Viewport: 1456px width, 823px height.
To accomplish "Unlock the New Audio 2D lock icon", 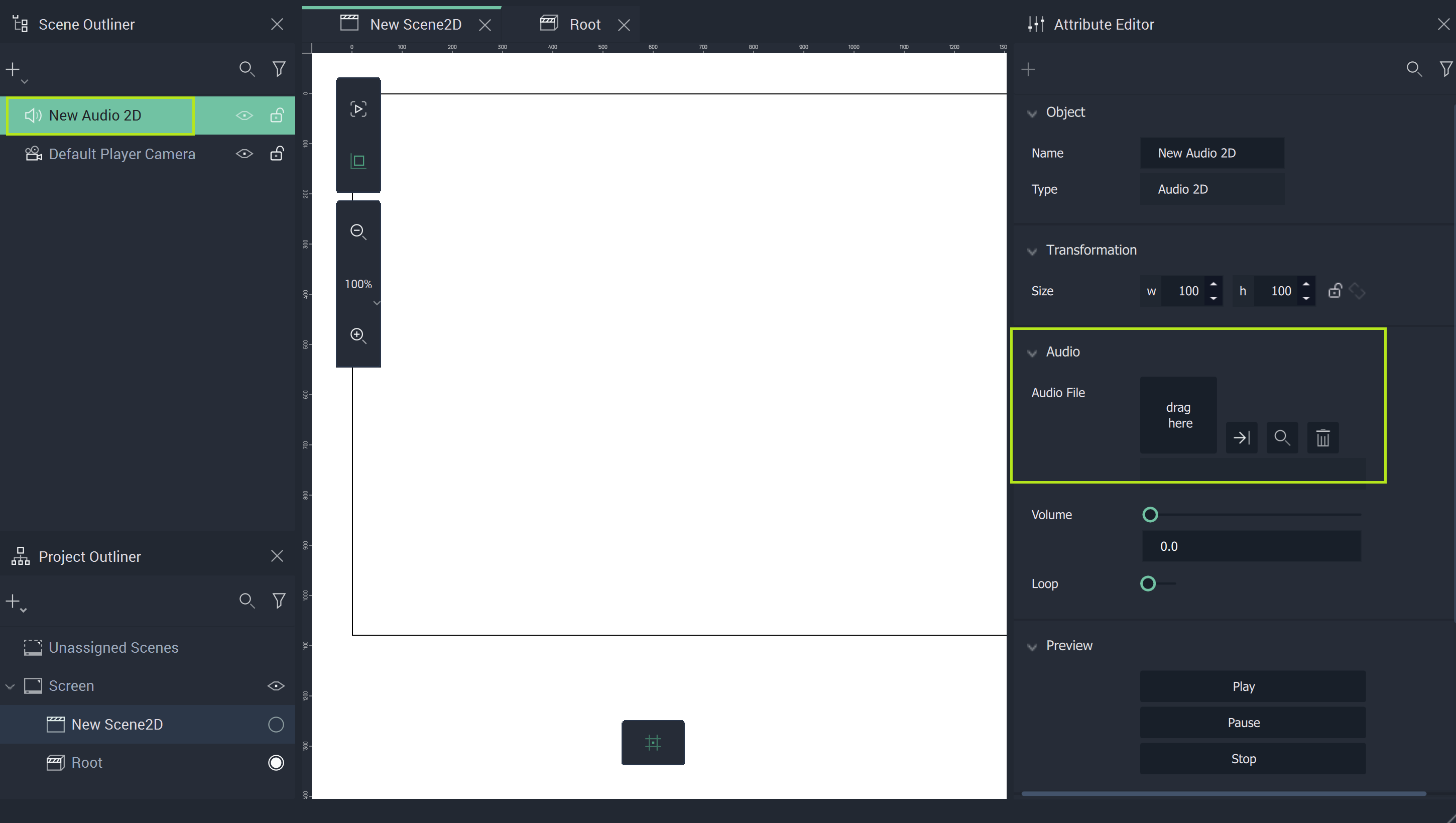I will (x=277, y=115).
